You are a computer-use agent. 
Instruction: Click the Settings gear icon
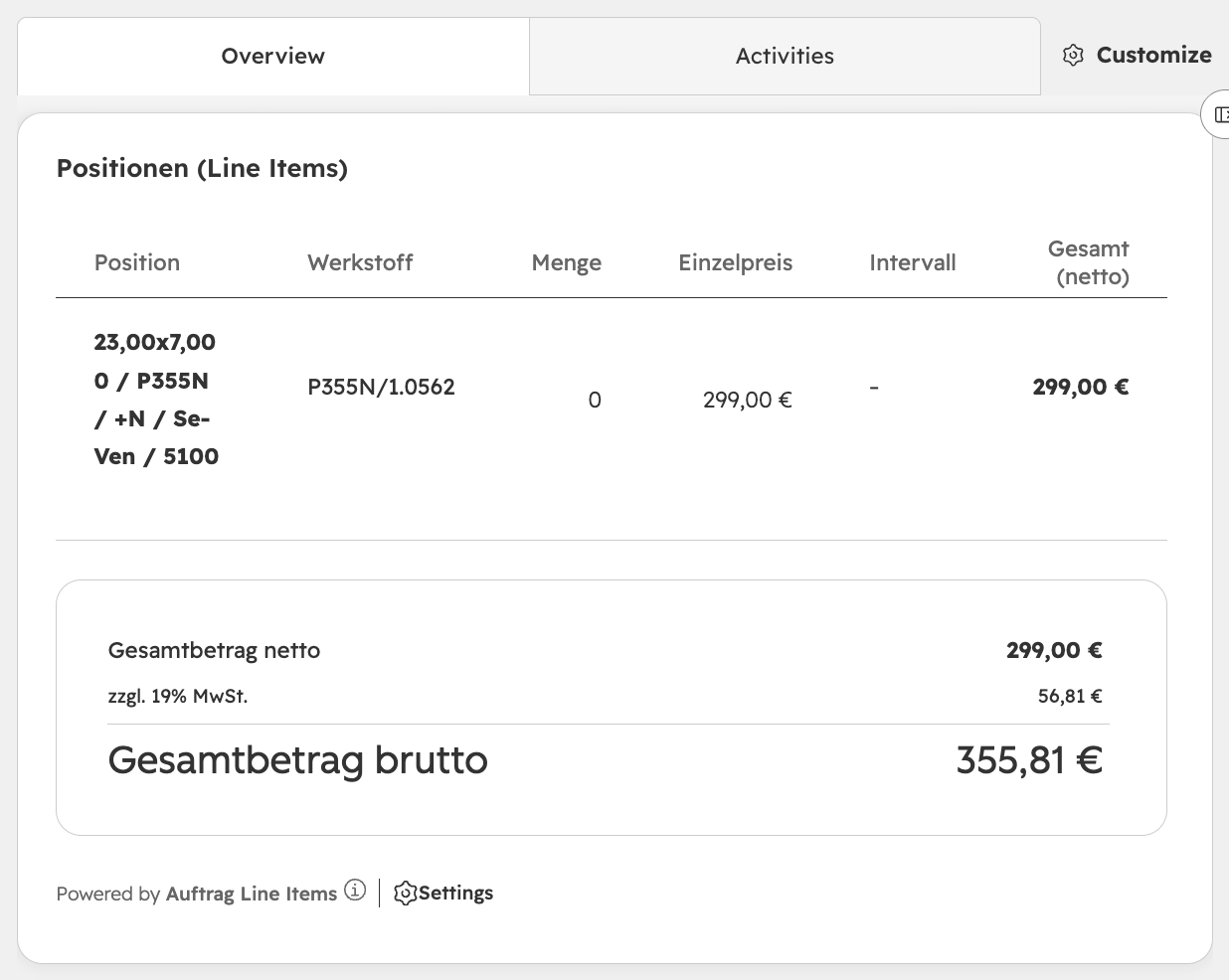point(405,894)
